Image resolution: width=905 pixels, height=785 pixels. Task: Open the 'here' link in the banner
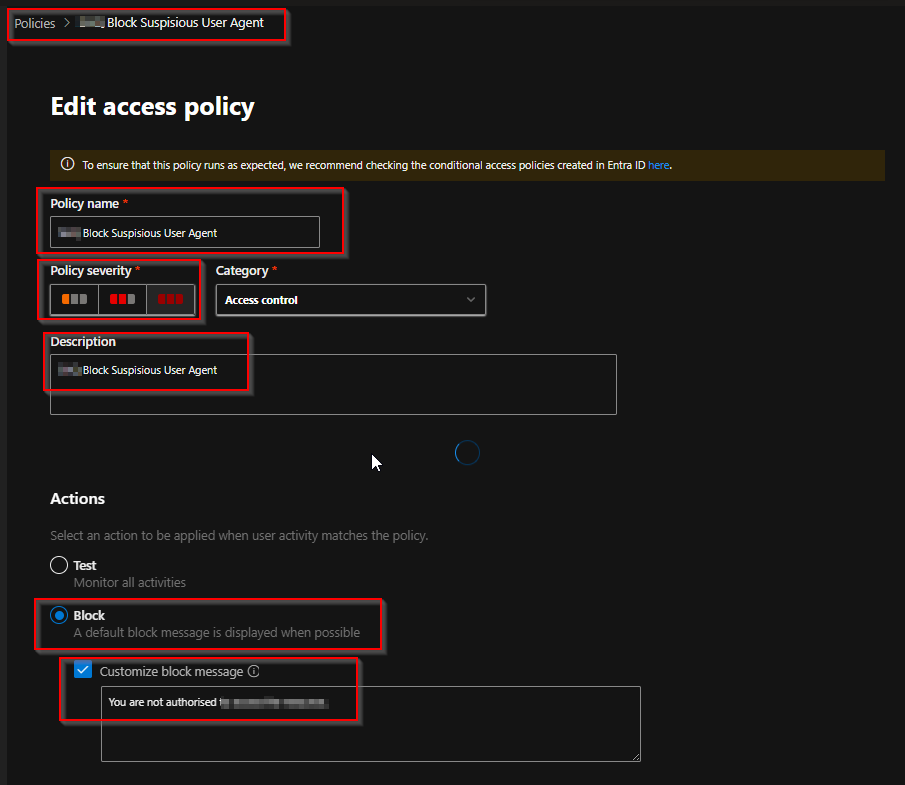click(658, 165)
